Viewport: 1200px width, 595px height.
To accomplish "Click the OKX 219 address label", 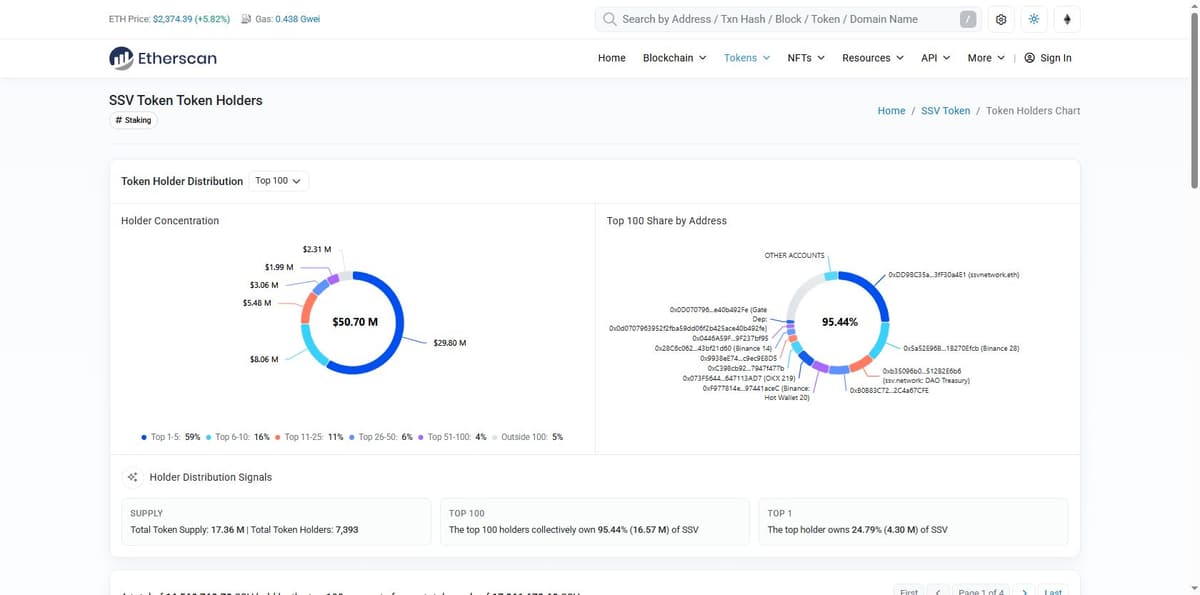I will tap(739, 379).
